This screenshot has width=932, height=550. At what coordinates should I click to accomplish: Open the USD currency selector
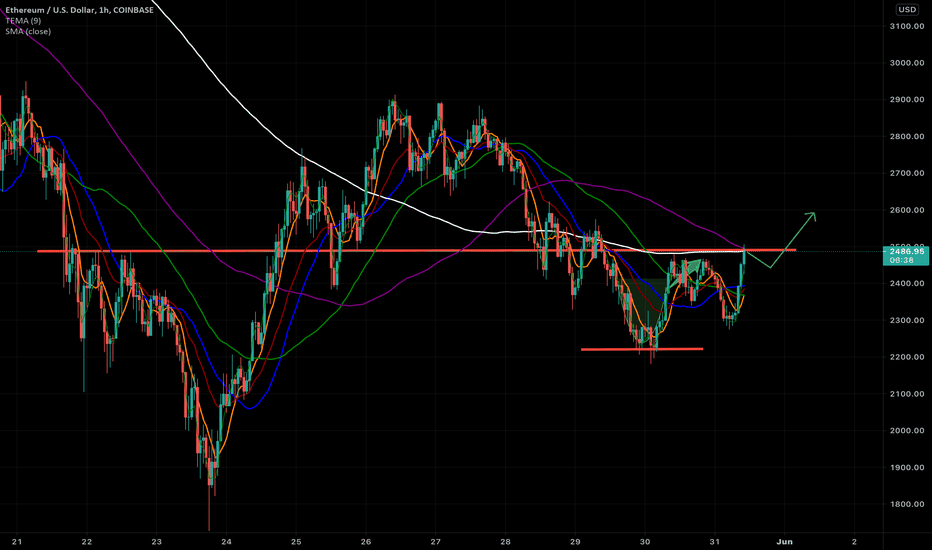tap(907, 10)
